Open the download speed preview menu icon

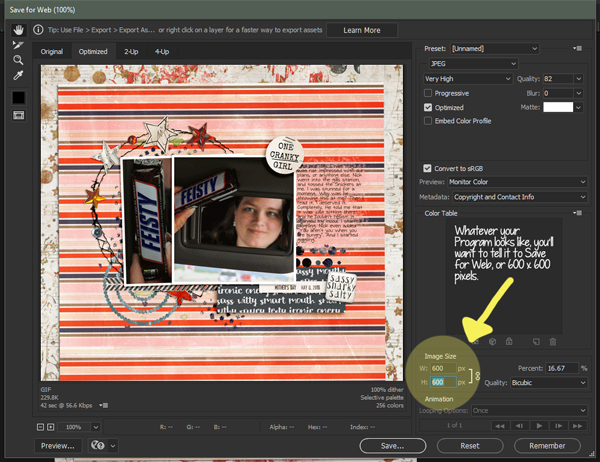[x=104, y=405]
